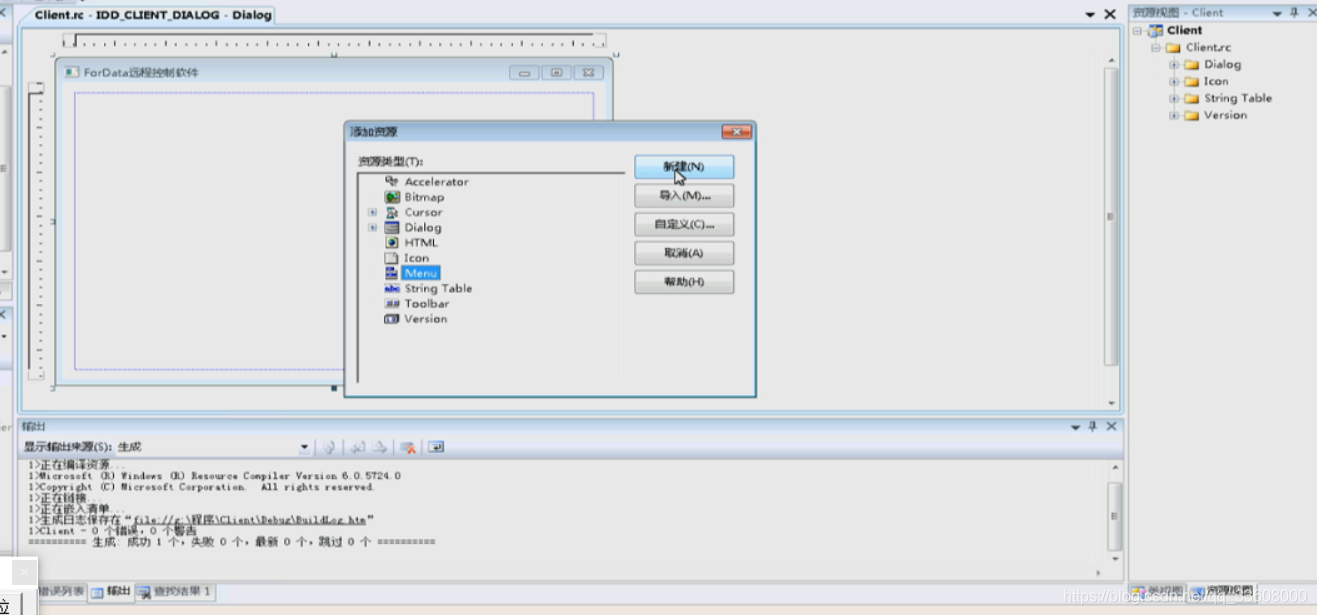Select the String Table resource type icon in list

[392, 288]
